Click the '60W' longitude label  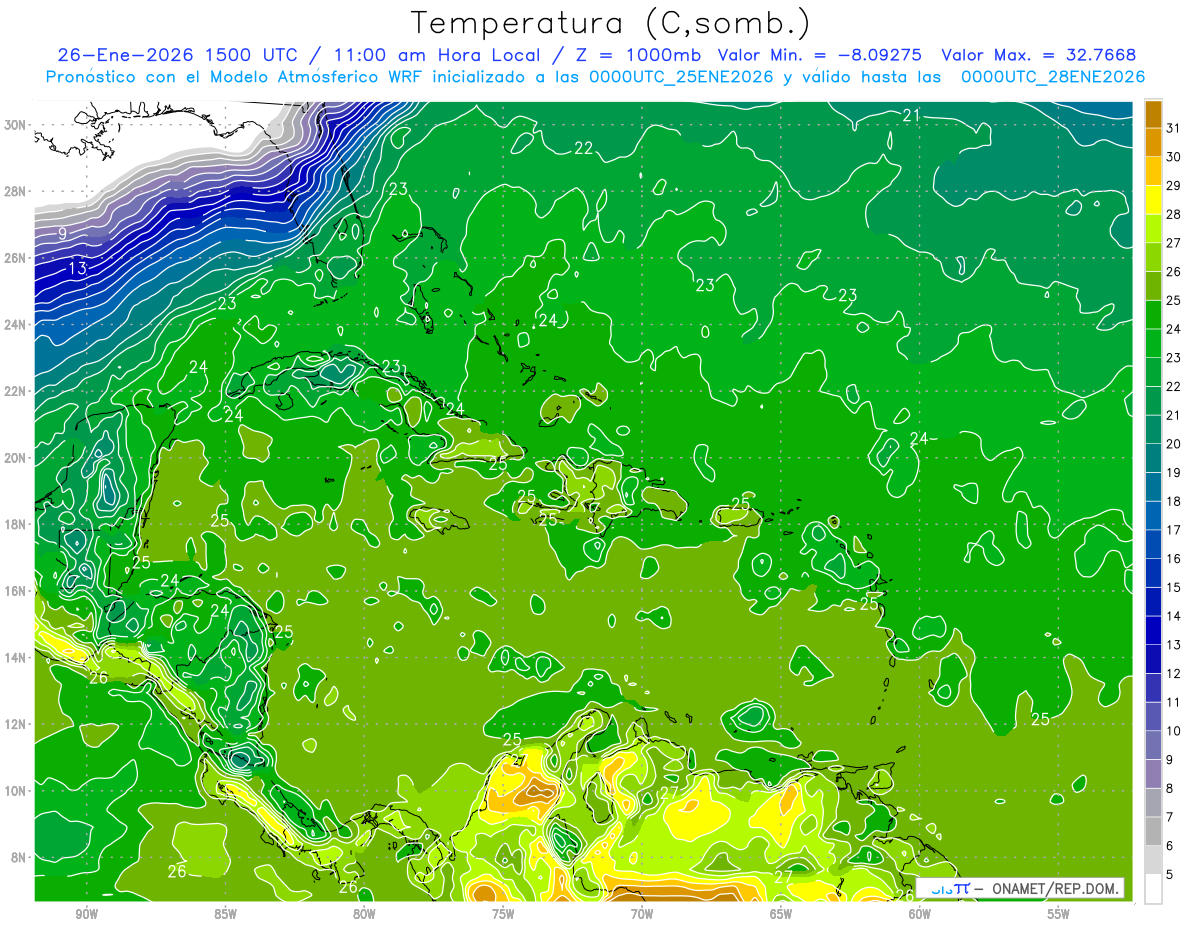click(x=920, y=914)
